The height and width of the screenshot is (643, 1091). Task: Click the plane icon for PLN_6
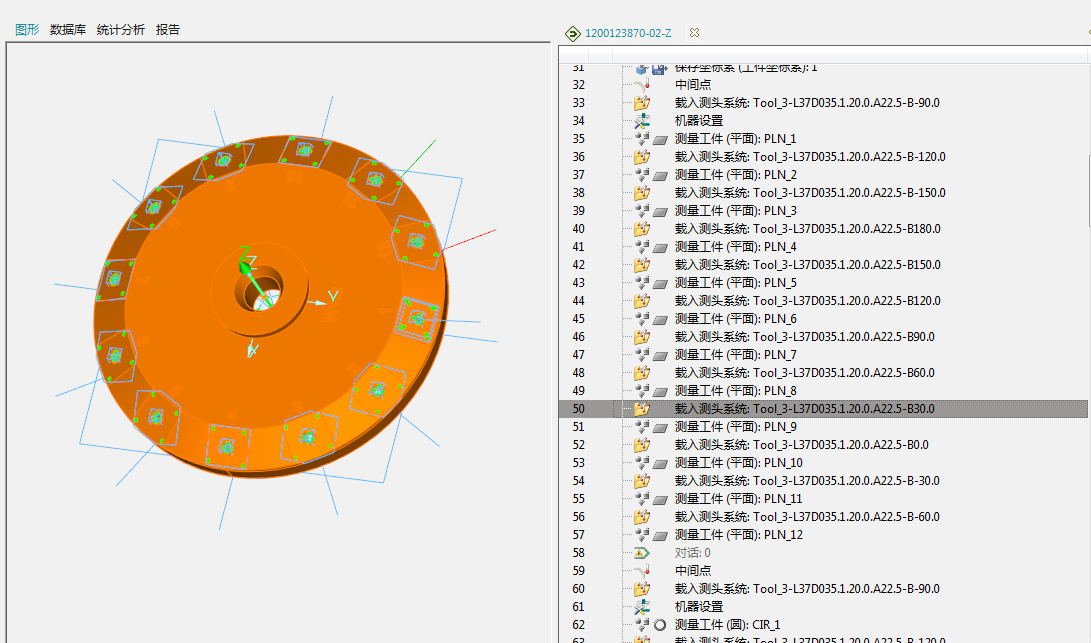pos(660,320)
